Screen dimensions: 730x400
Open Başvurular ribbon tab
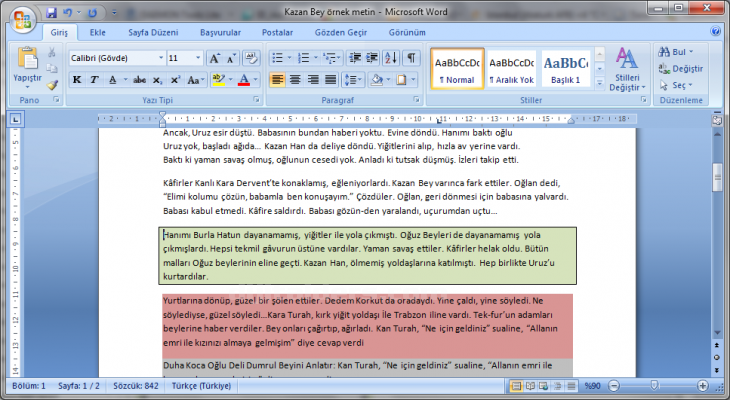click(x=220, y=33)
